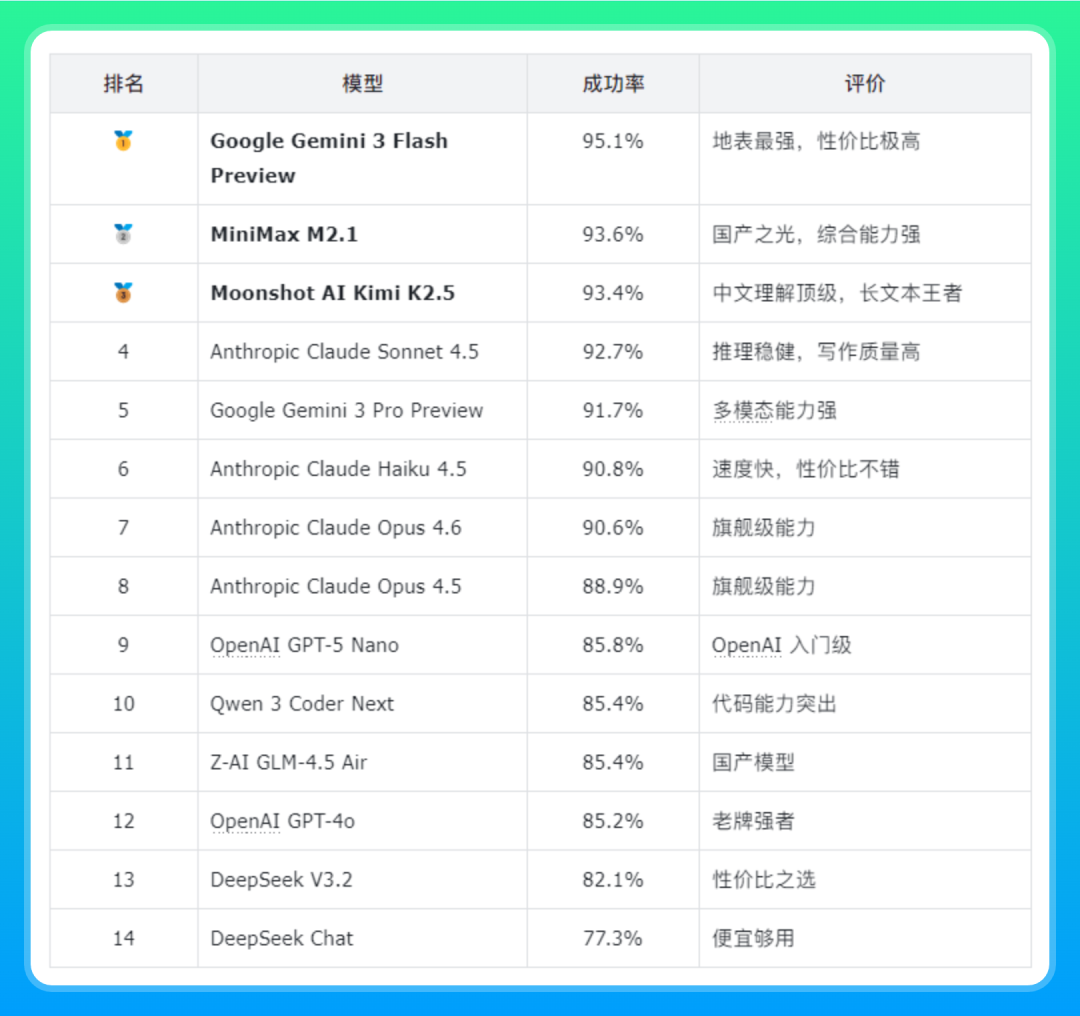Click the 评价 column header

pyautogui.click(x=865, y=83)
